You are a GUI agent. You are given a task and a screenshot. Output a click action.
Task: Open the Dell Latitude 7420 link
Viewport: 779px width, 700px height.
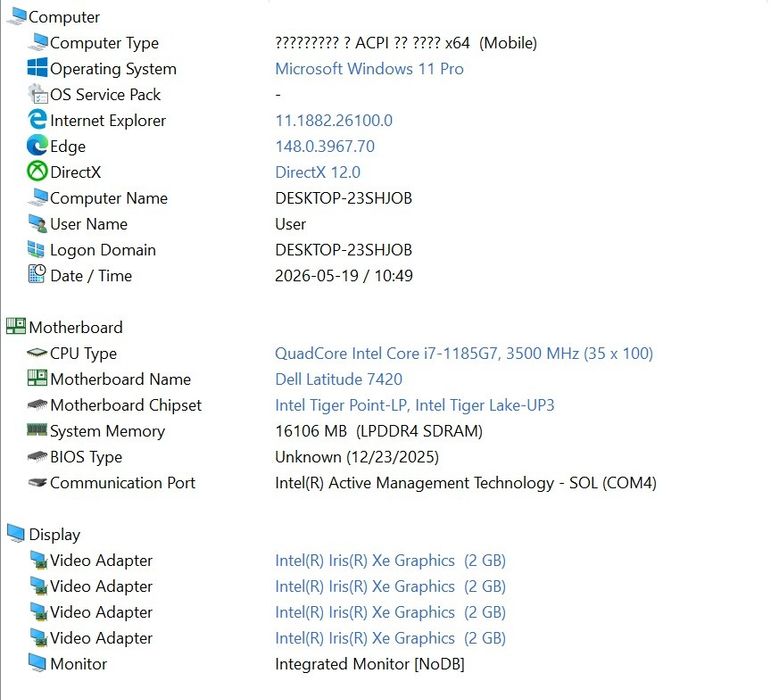339,379
